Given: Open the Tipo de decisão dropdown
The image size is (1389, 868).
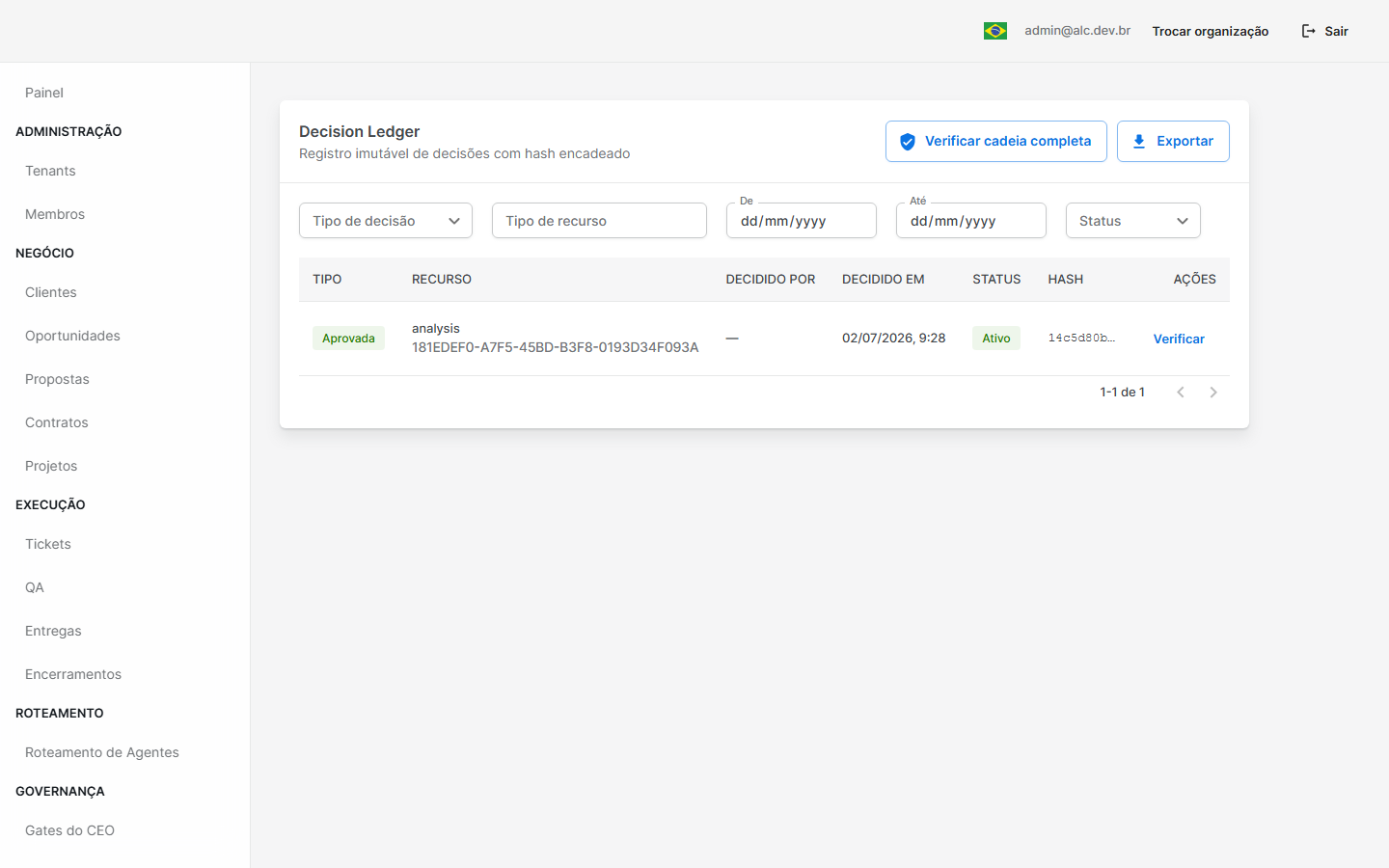Looking at the screenshot, I should (x=386, y=221).
